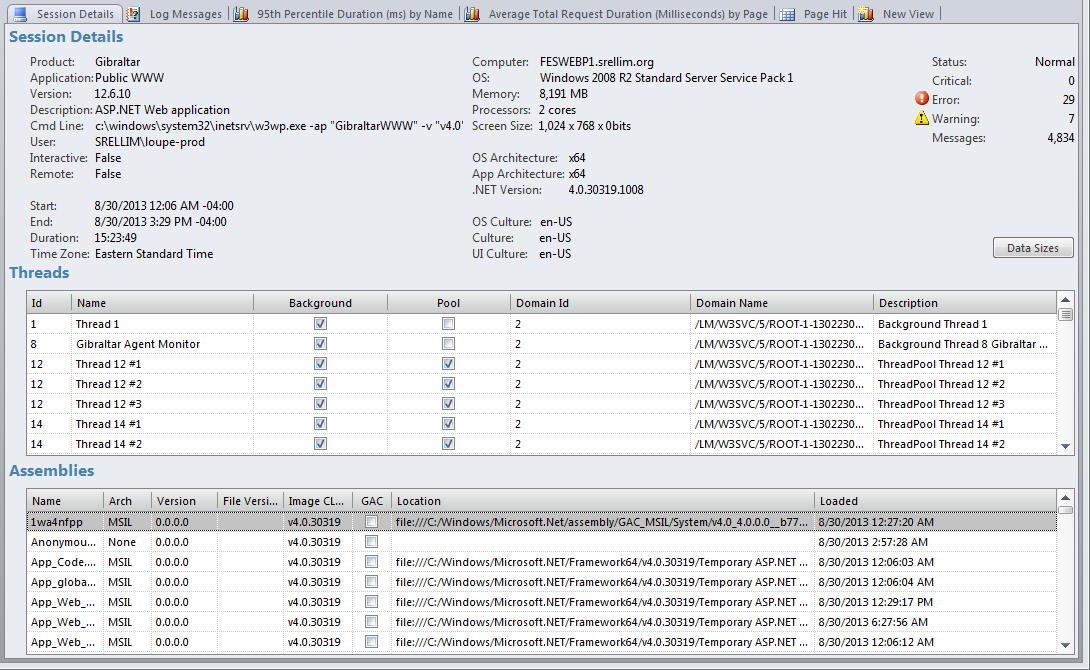Click the chart icon beside Average Total Request Duration
Screen dimensions: 1090x670
click(471, 14)
